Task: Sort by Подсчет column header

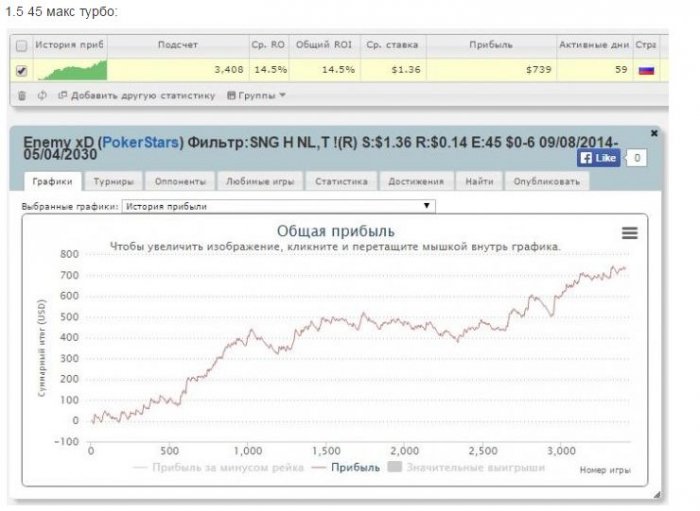Action: (178, 45)
